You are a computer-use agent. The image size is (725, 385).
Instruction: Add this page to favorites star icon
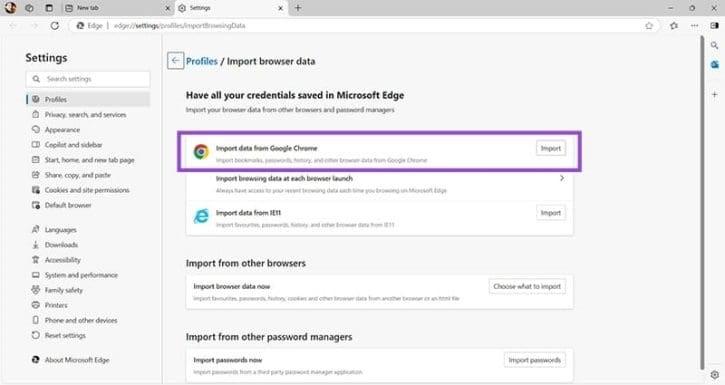point(649,25)
